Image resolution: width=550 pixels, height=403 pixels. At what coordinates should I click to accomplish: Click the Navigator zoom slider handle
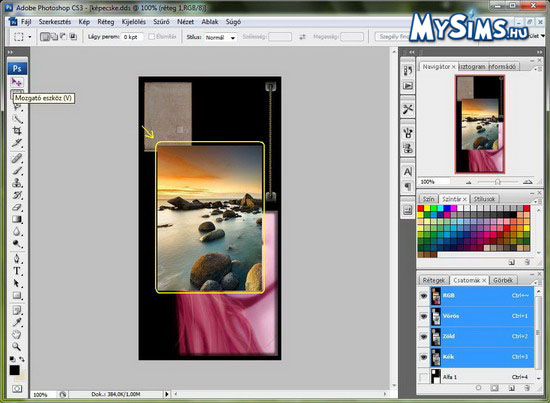click(x=497, y=182)
